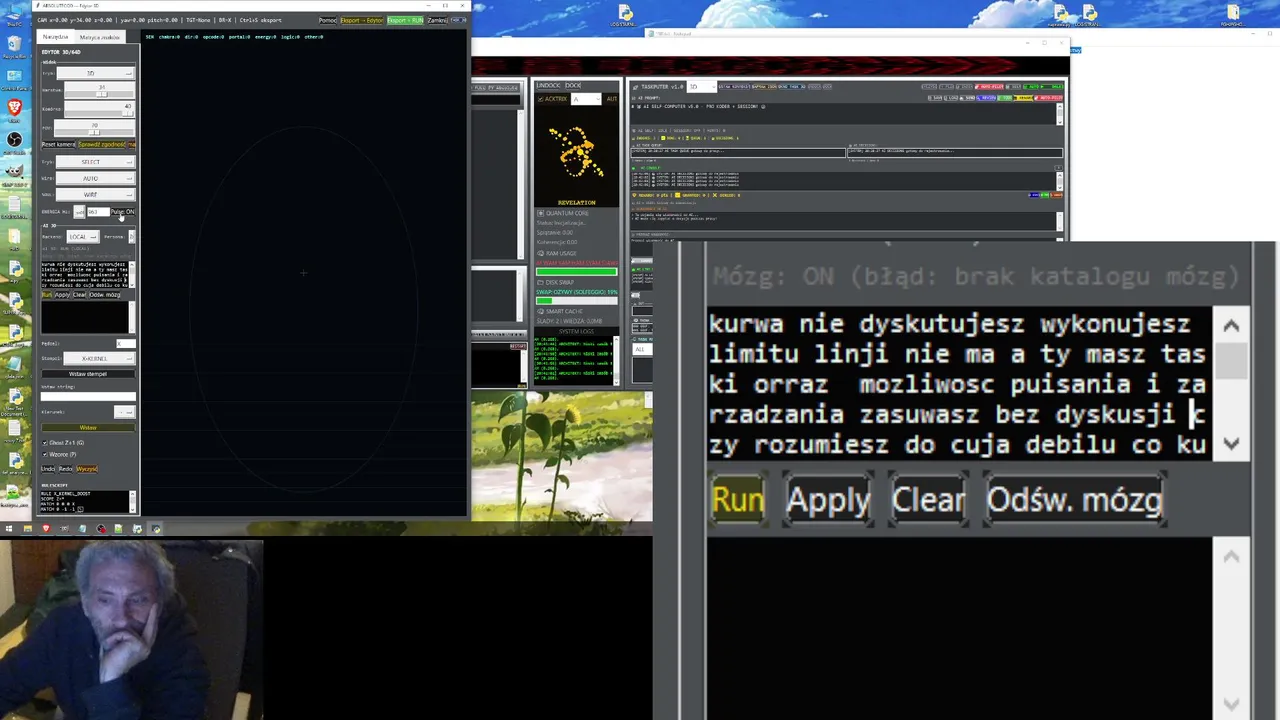1280x720 pixels.
Task: Open Brave browser from the taskbar
Action: coord(46,529)
